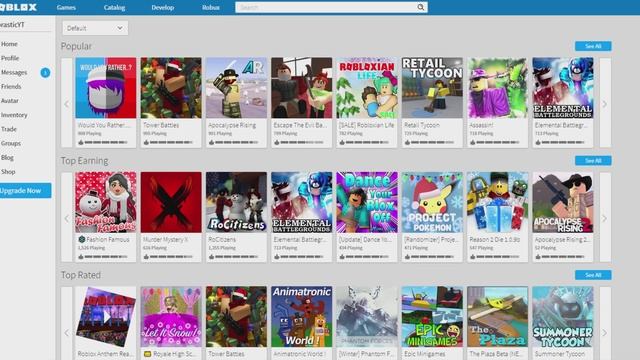The width and height of the screenshot is (640, 360).
Task: Click thumbs-up icon under Would You Rather
Action: [81, 142]
